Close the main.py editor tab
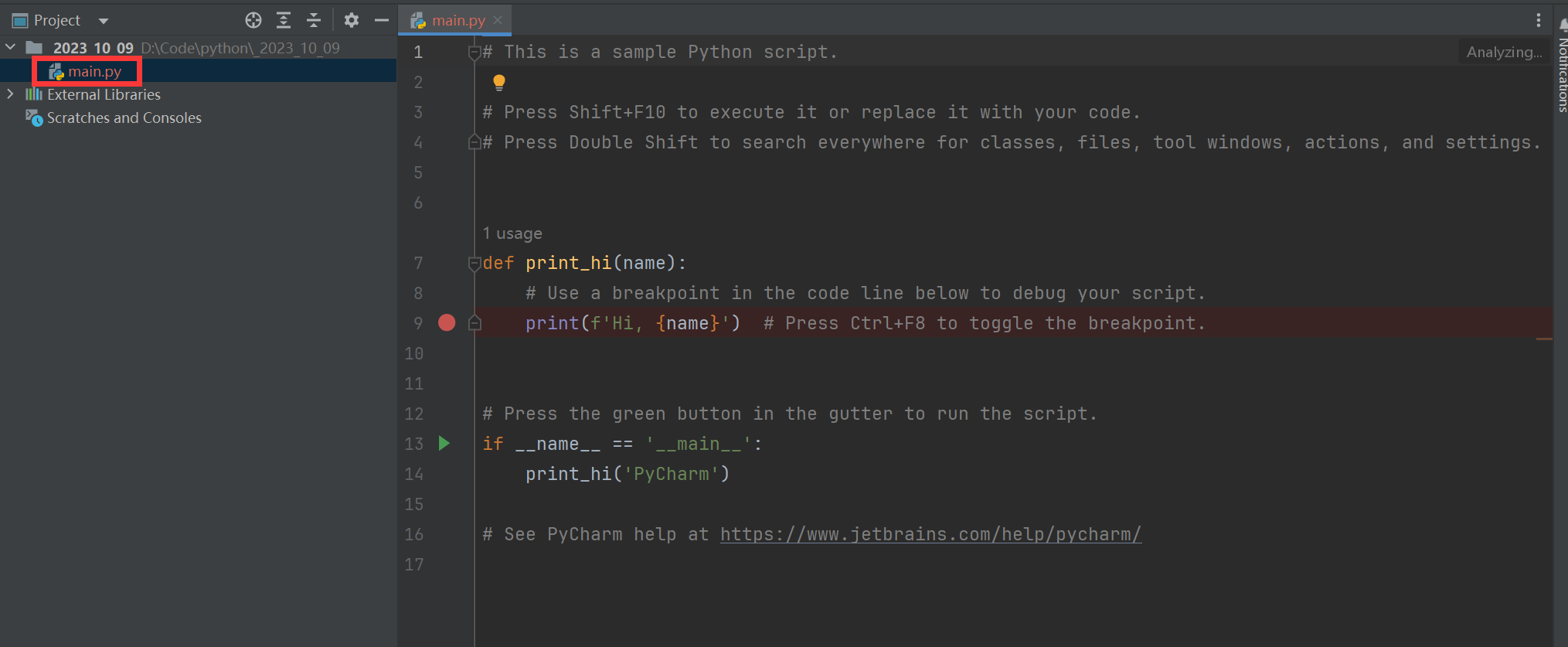 (498, 20)
